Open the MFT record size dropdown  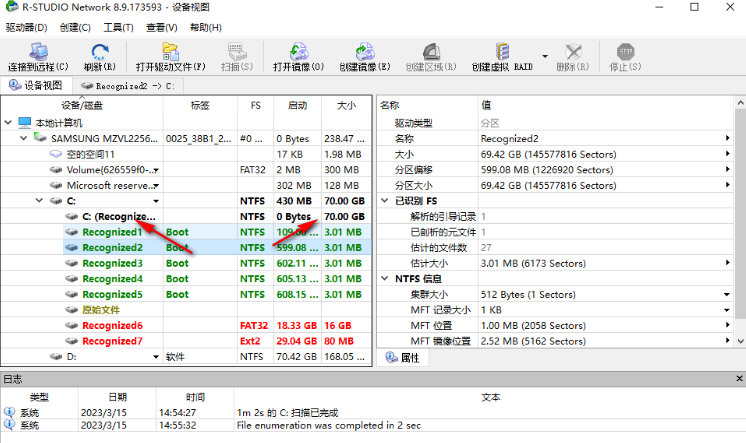point(727,310)
